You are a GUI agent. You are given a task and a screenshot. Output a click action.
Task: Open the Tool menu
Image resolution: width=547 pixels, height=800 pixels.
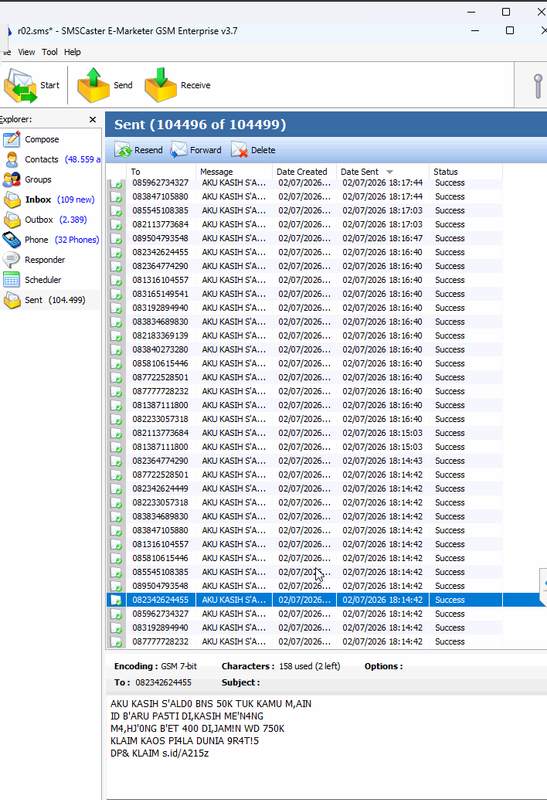pyautogui.click(x=49, y=52)
